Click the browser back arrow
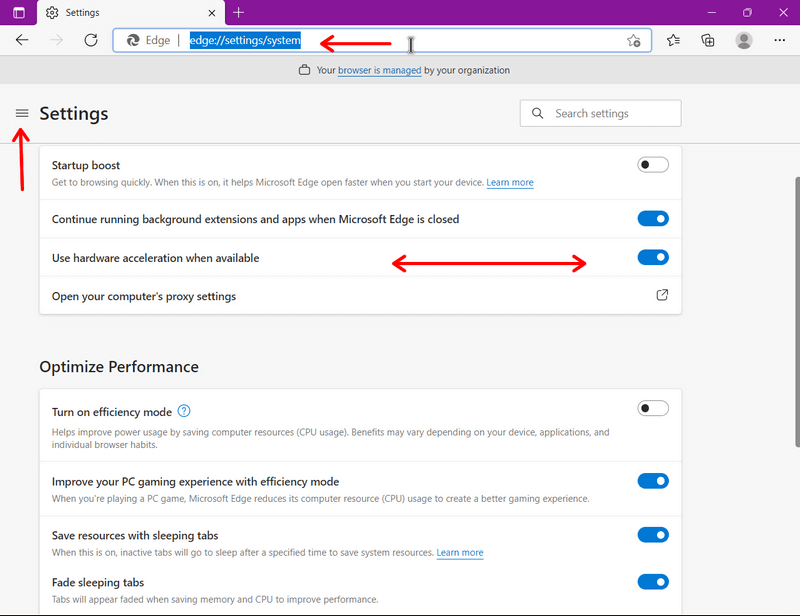This screenshot has width=800, height=616. tap(22, 40)
